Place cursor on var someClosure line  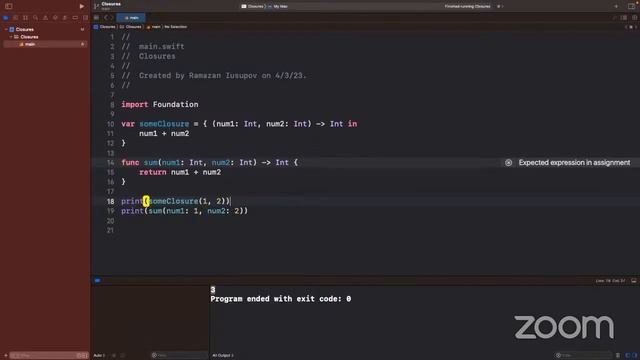point(239,124)
